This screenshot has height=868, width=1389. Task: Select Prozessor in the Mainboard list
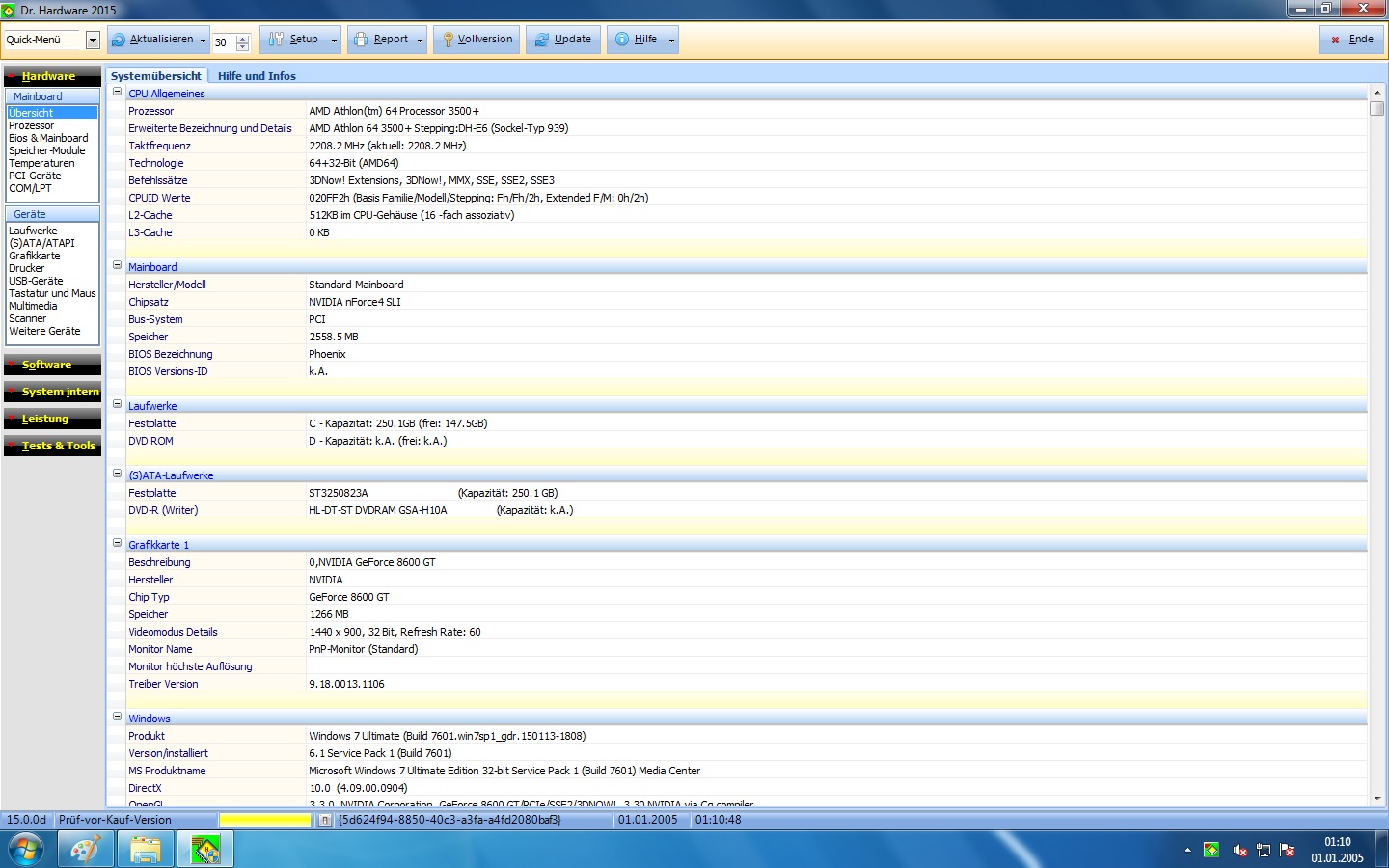pos(32,125)
